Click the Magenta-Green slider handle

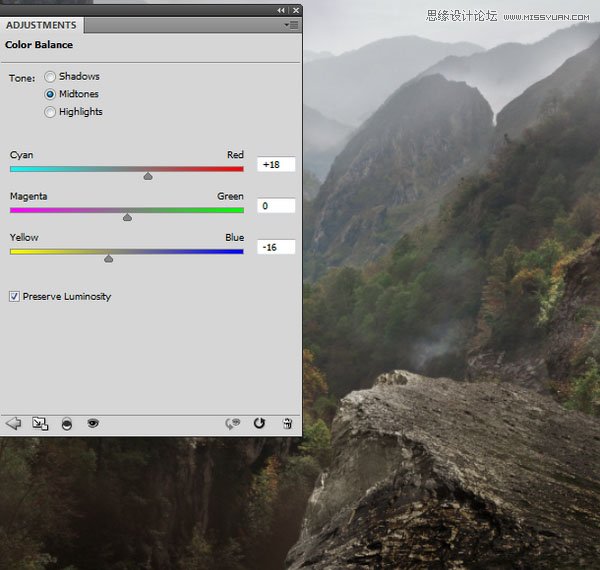(127, 217)
